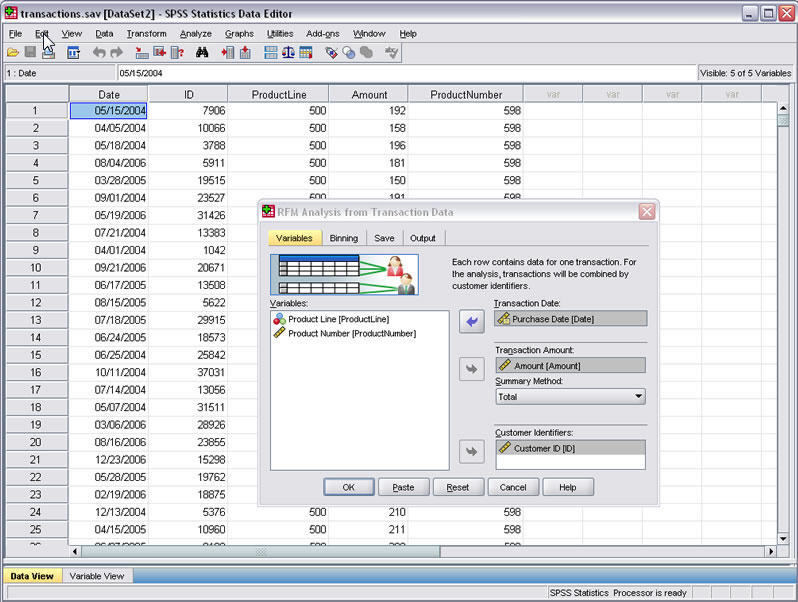Click the Variables info icon
This screenshot has height=602, width=798.
pyautogui.click(x=177, y=52)
